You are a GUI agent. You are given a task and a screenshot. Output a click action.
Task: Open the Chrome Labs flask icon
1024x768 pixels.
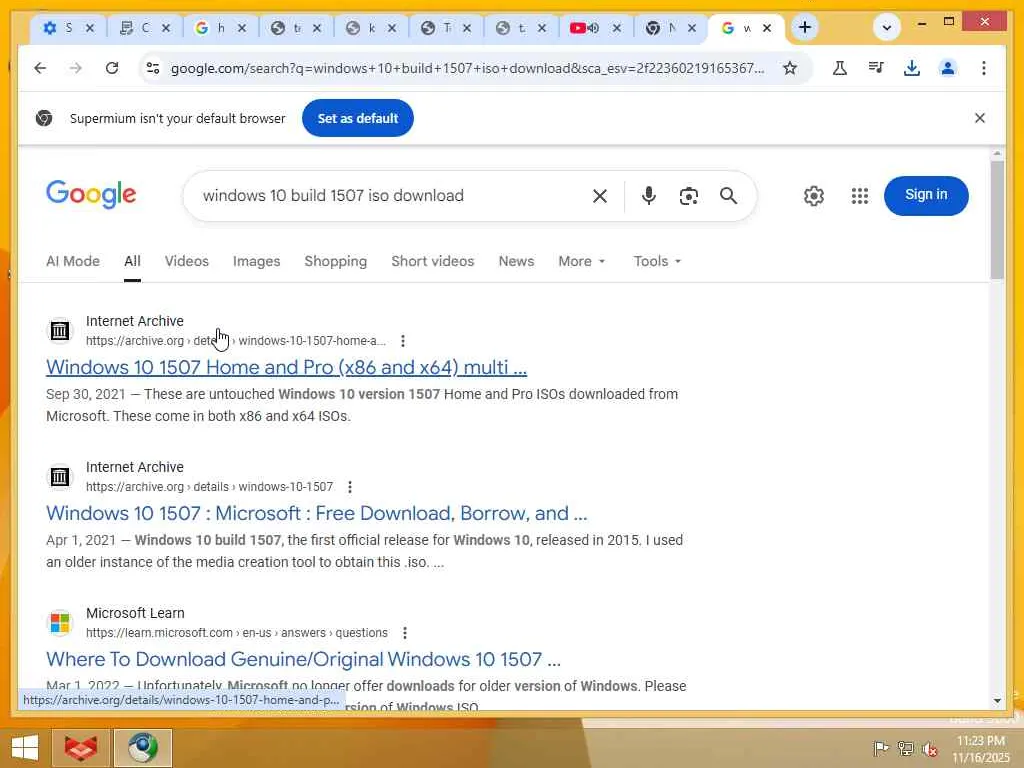click(840, 68)
